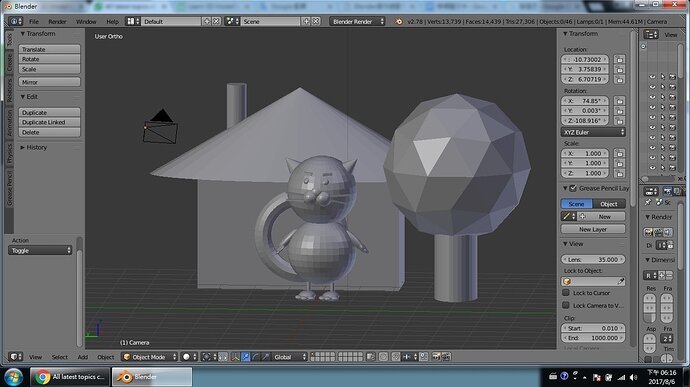Open the Help menu
Image resolution: width=690 pixels, height=387 pixels.
tap(112, 22)
